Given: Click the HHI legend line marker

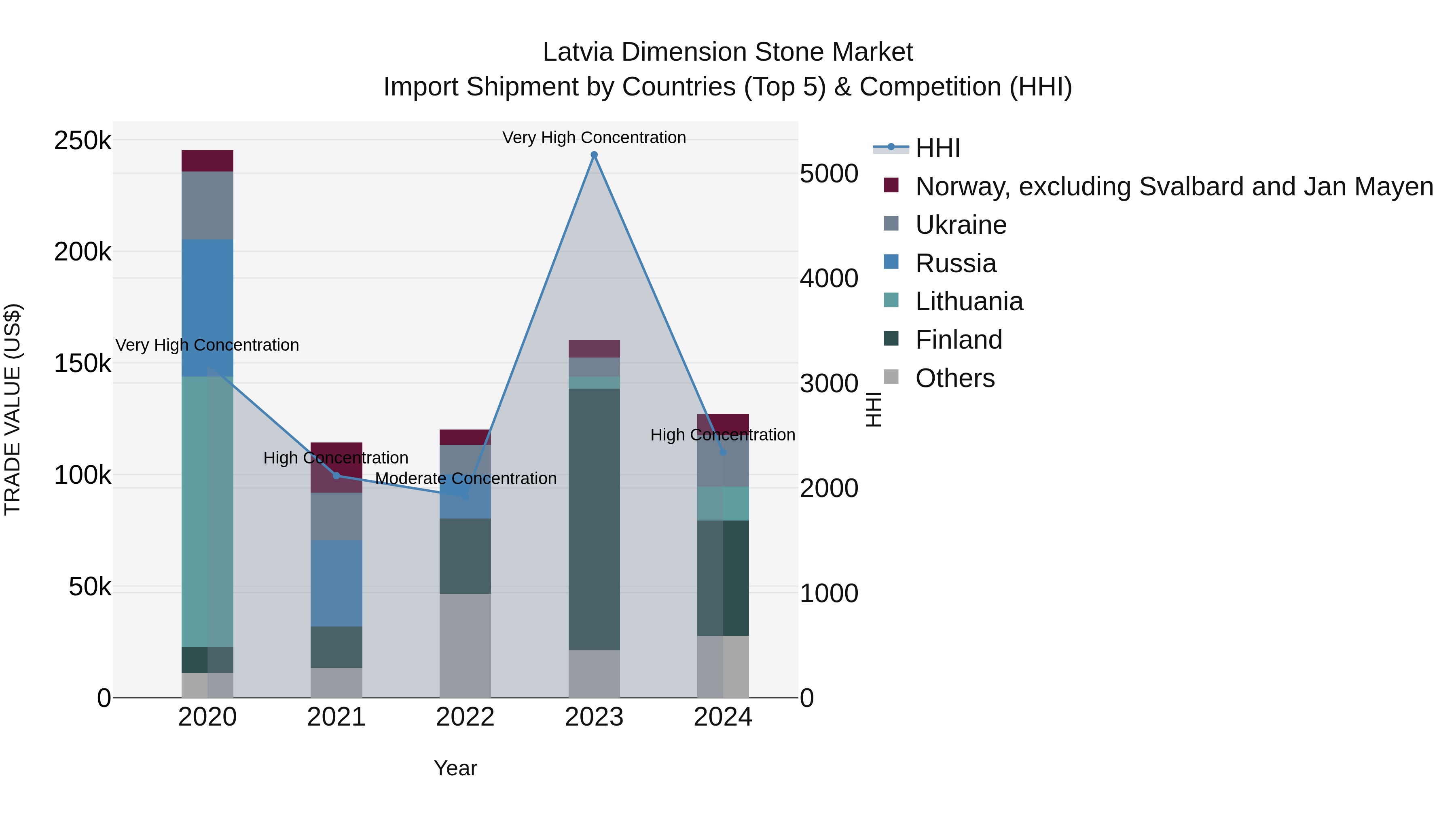Looking at the screenshot, I should click(x=891, y=148).
